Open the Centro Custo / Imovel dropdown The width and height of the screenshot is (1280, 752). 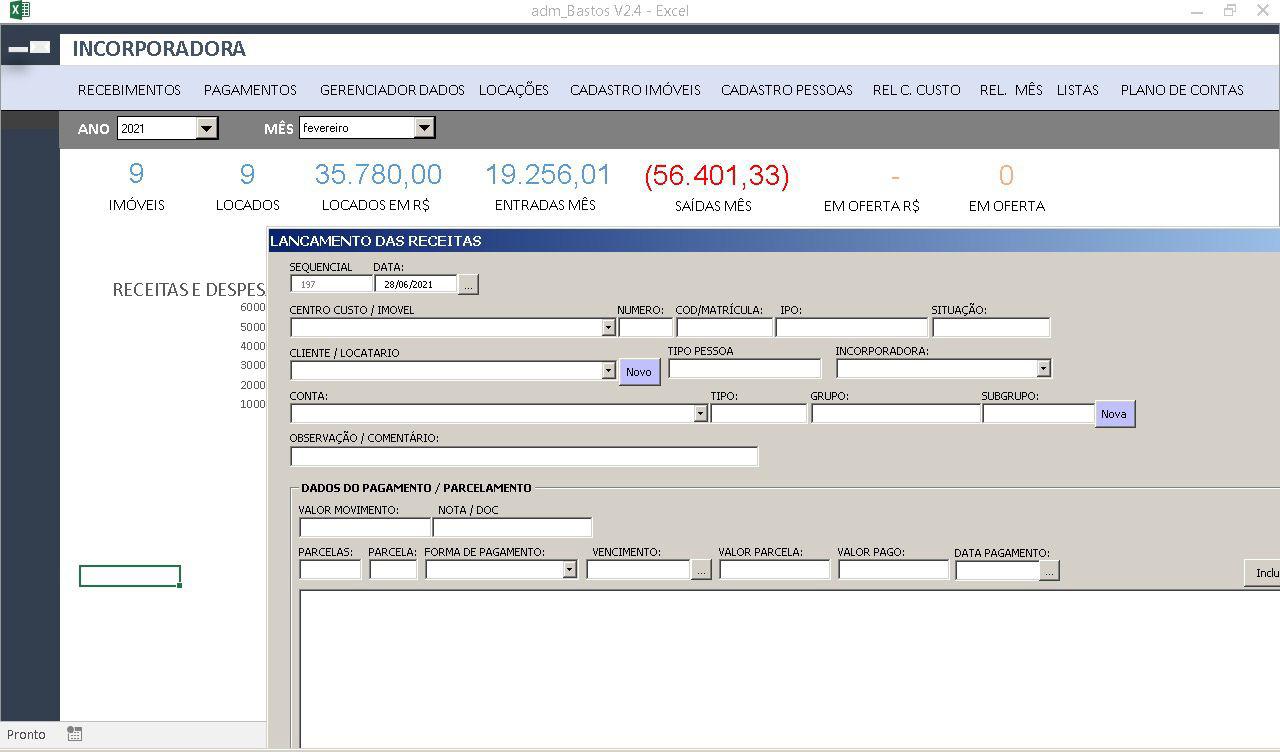click(x=608, y=328)
